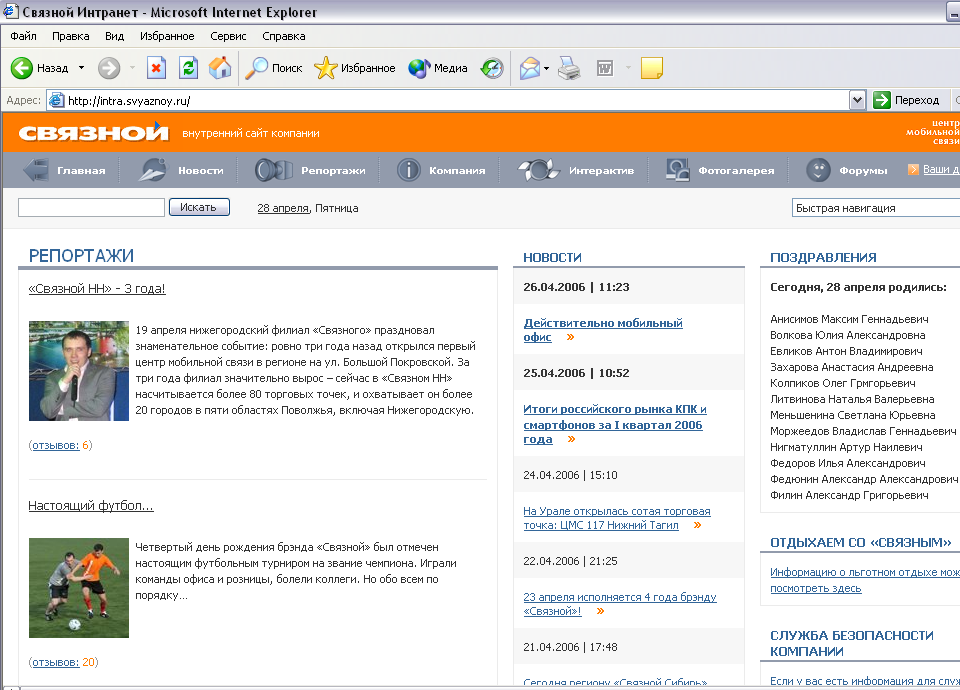Open the Правка menu

pos(70,36)
